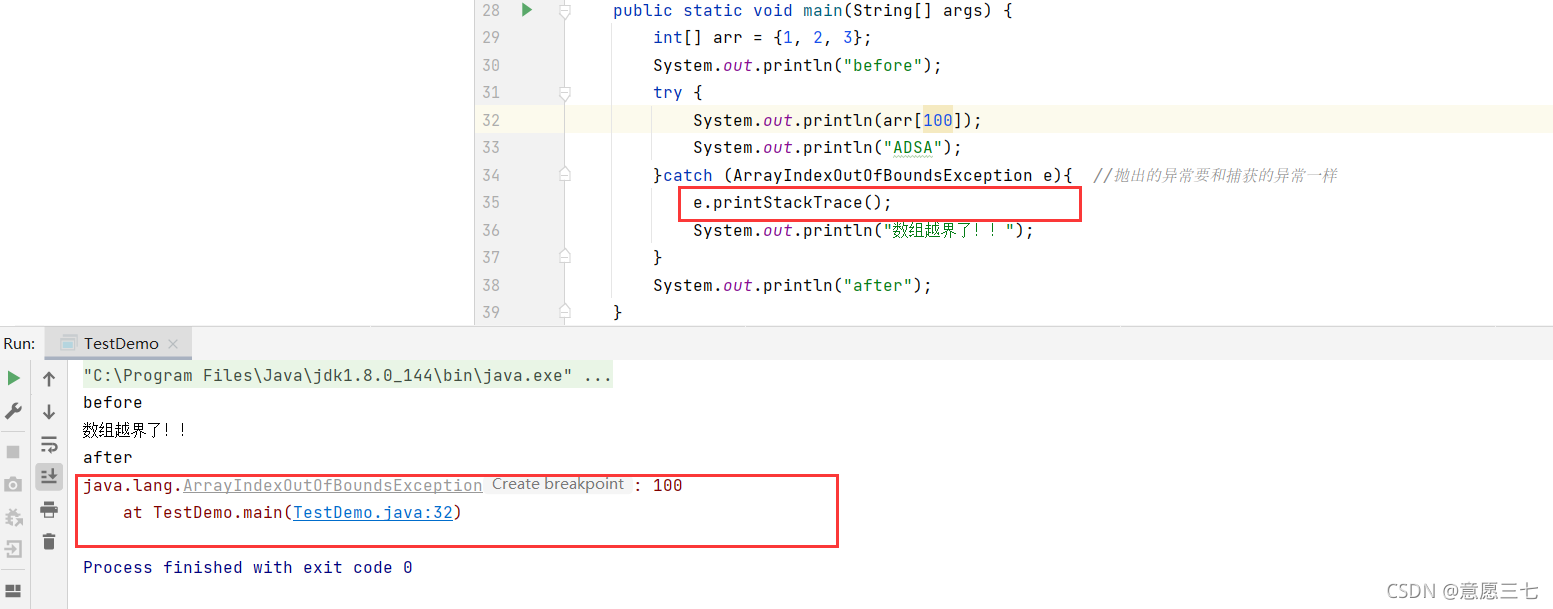The width and height of the screenshot is (1553, 609).
Task: Toggle soft-wrap in the console
Action: tap(49, 444)
